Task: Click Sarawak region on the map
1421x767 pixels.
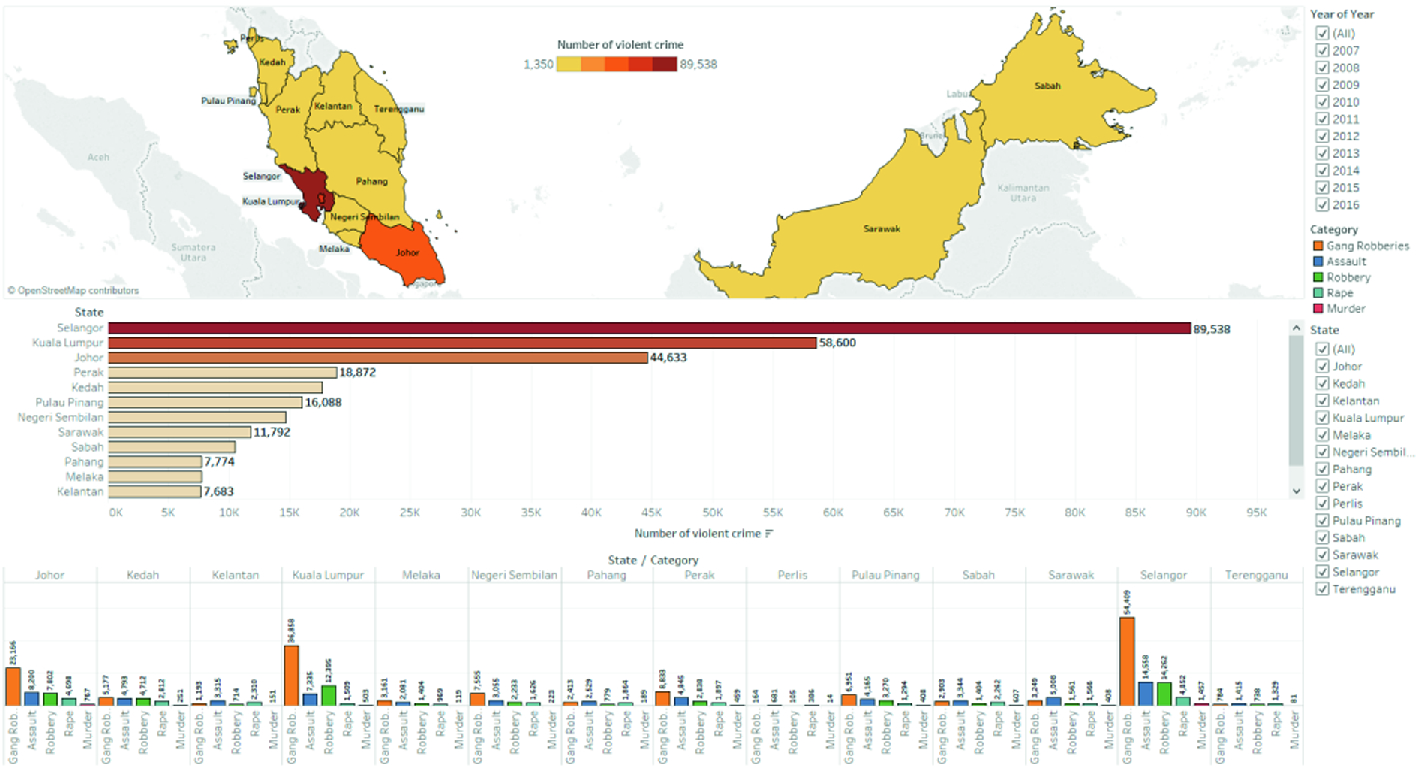Action: (x=880, y=230)
